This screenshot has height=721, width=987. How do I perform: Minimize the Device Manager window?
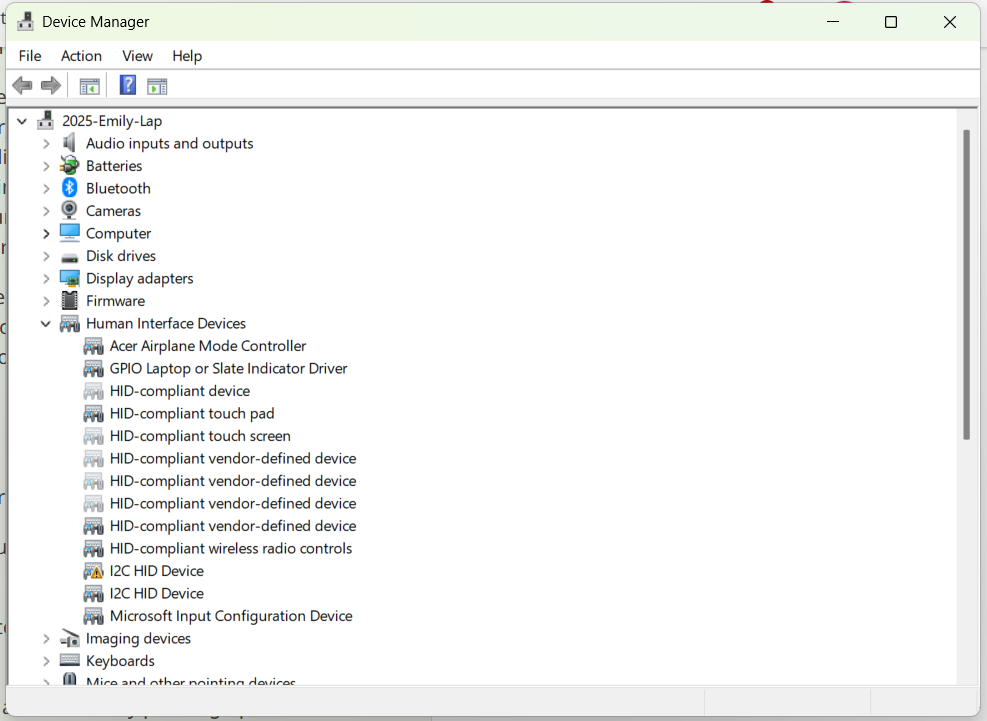pyautogui.click(x=833, y=22)
